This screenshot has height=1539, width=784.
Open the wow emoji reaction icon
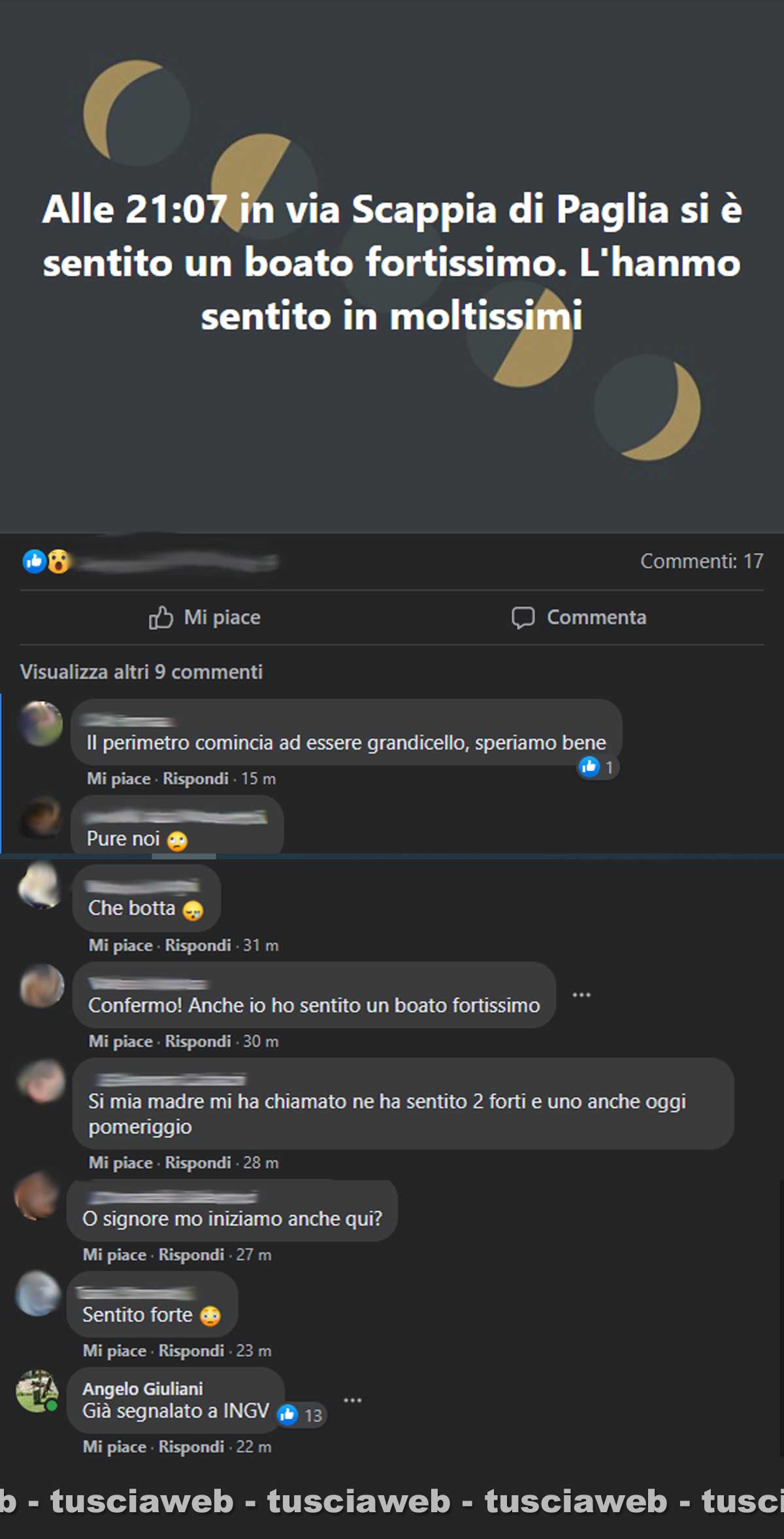[x=58, y=561]
